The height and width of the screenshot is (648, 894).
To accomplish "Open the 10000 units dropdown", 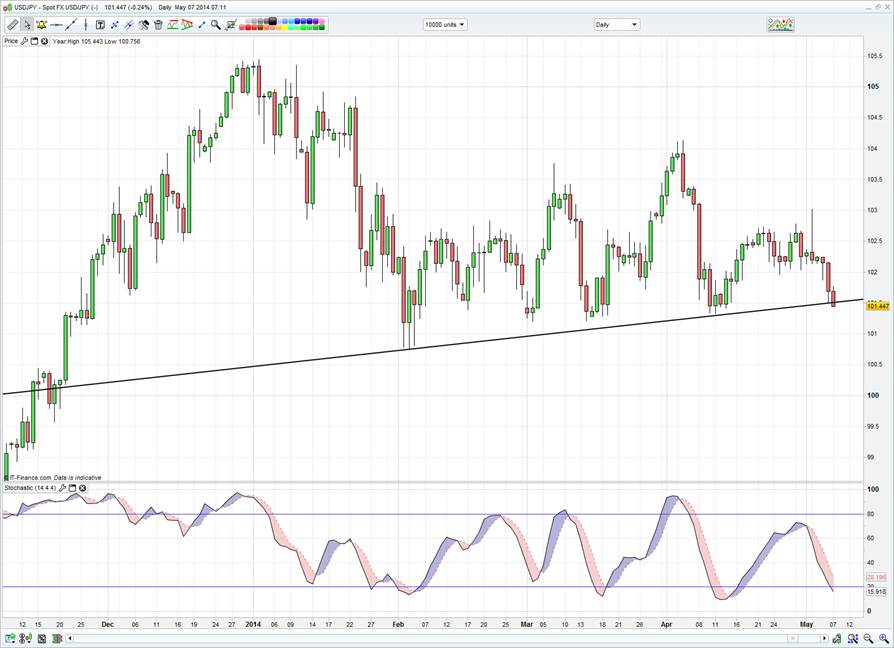I will [445, 25].
